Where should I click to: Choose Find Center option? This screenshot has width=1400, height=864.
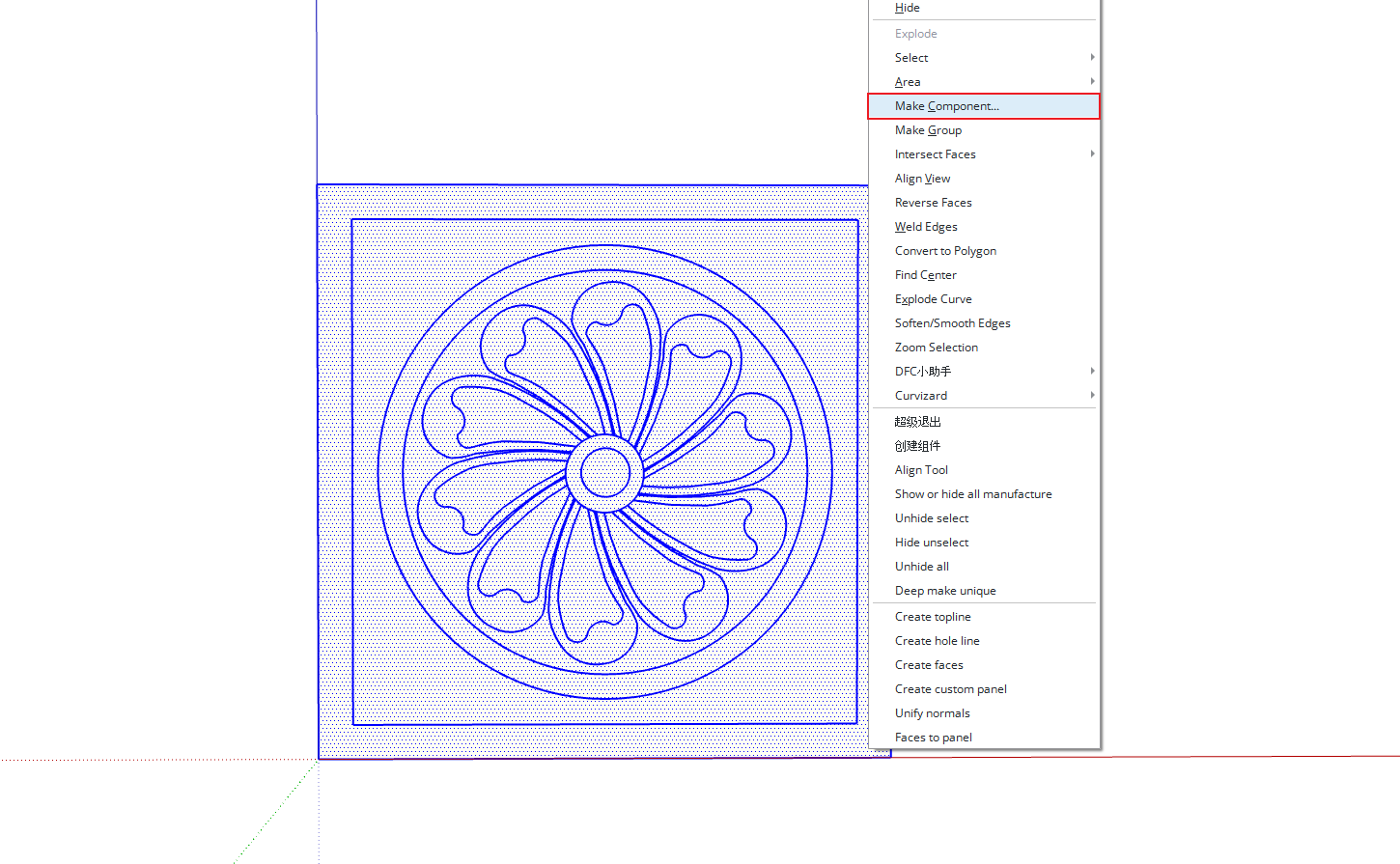pos(925,275)
